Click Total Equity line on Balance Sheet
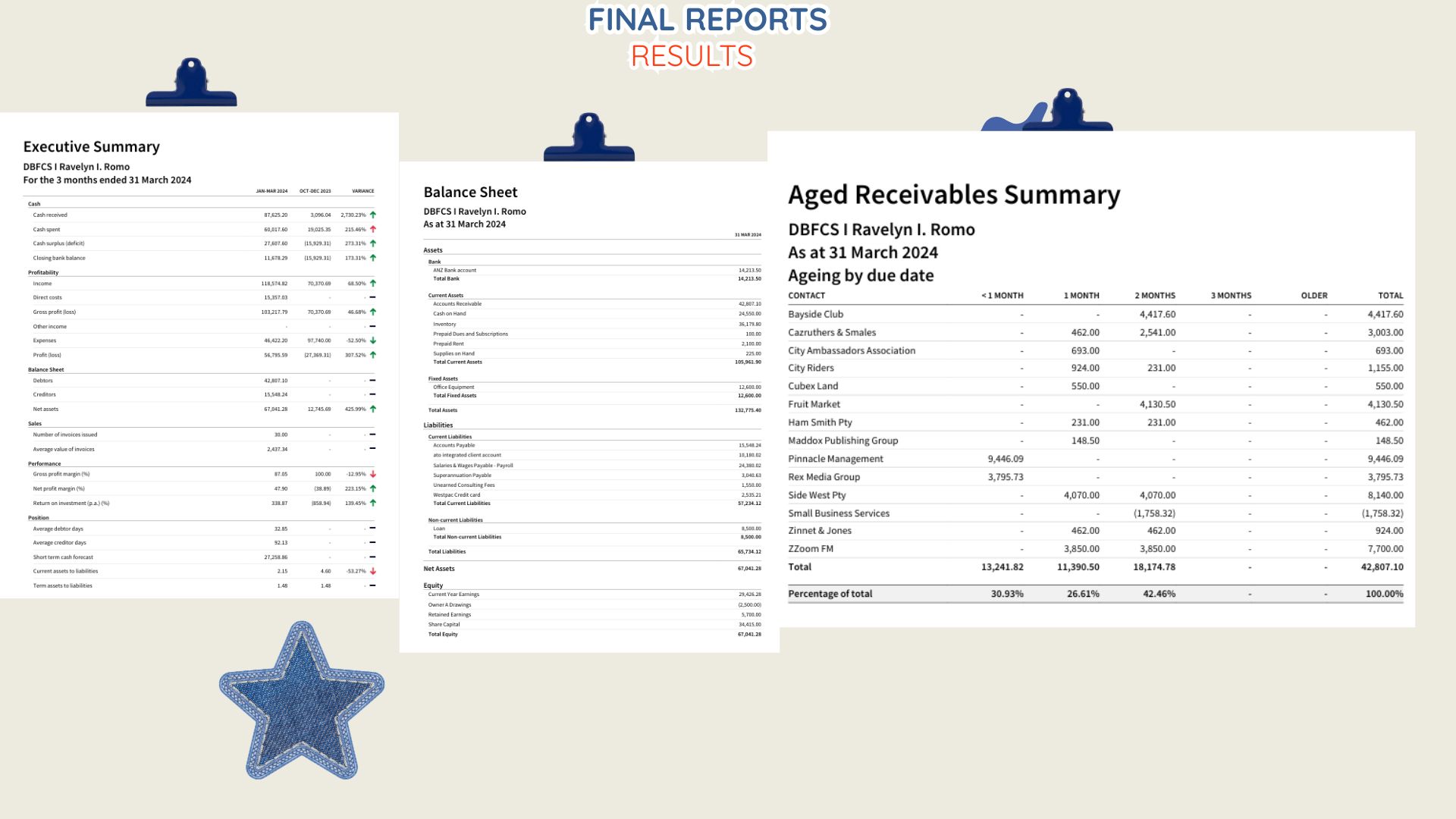Viewport: 1456px width, 819px height. point(594,634)
